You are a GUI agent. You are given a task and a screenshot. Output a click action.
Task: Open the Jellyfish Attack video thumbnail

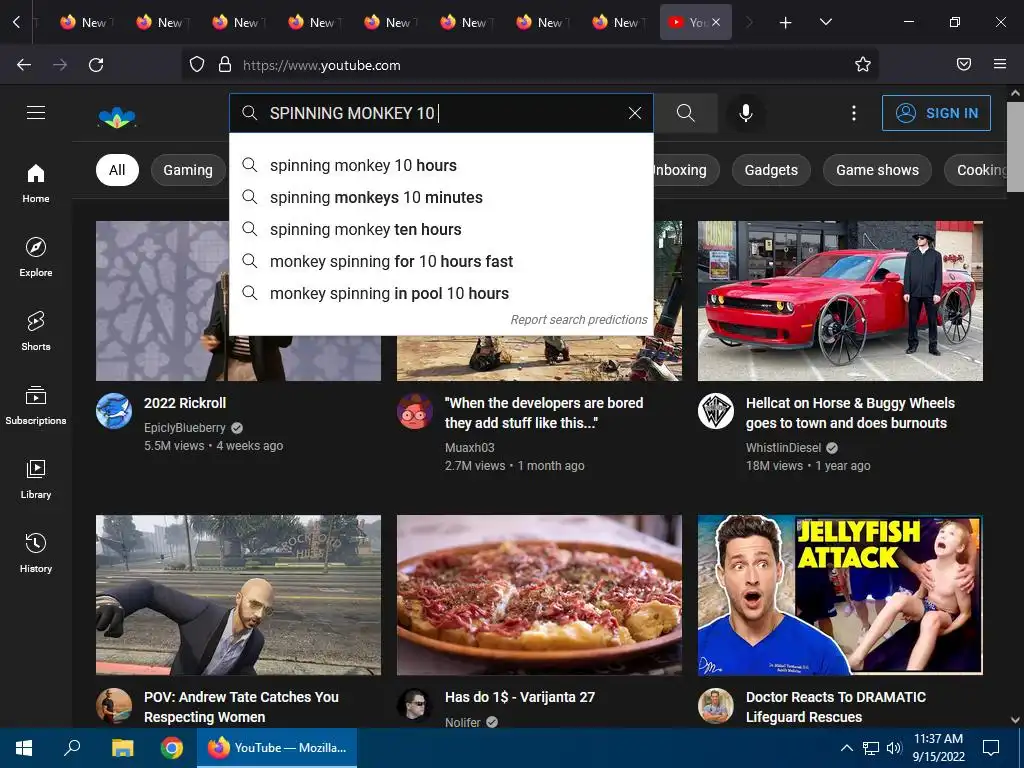coord(840,595)
